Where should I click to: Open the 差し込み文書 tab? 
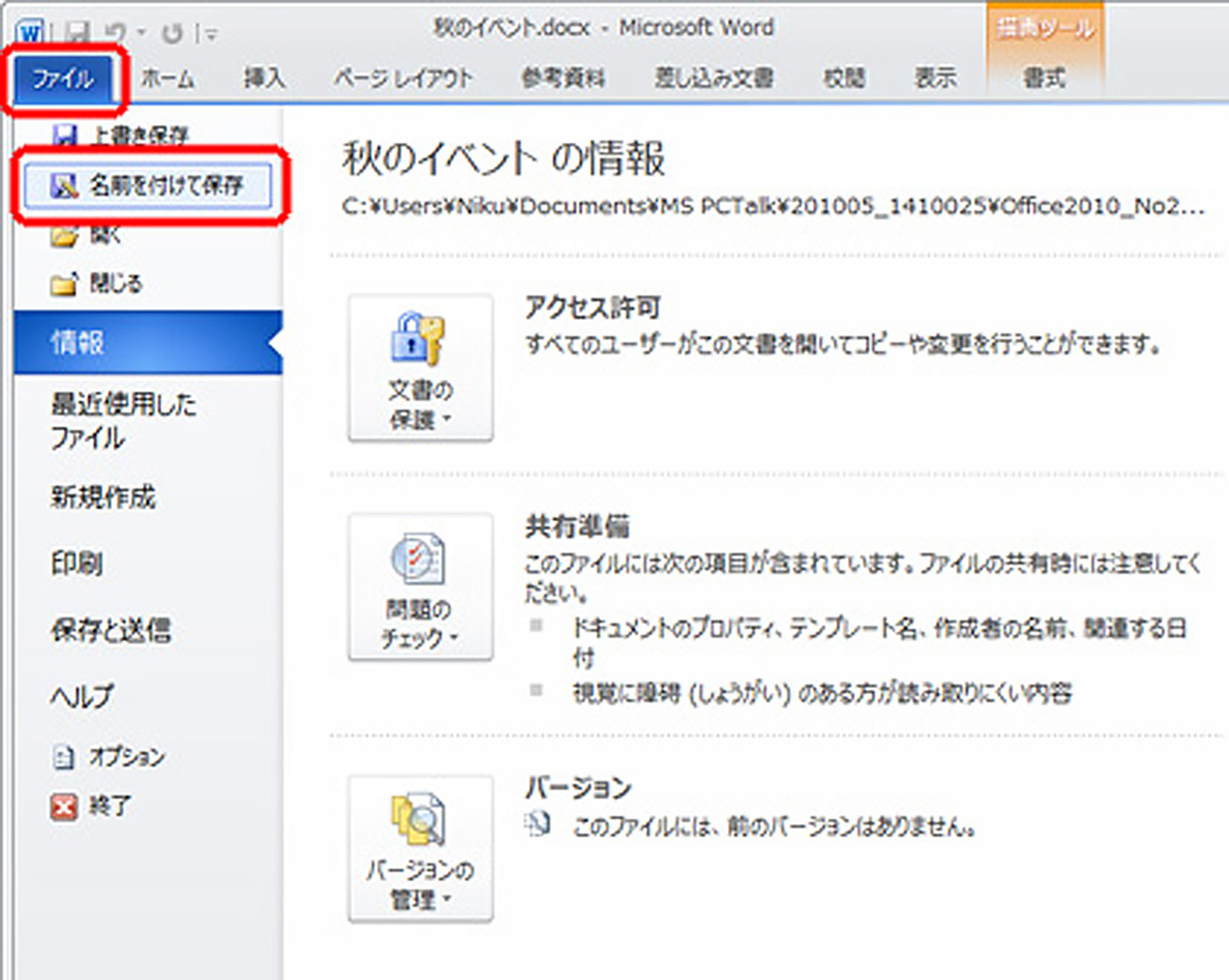pyautogui.click(x=714, y=78)
